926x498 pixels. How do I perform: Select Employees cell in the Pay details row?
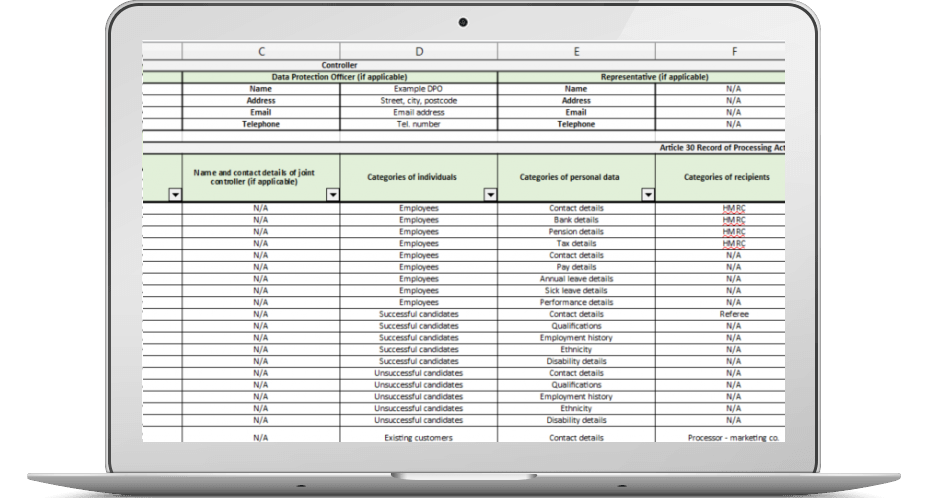point(419,267)
